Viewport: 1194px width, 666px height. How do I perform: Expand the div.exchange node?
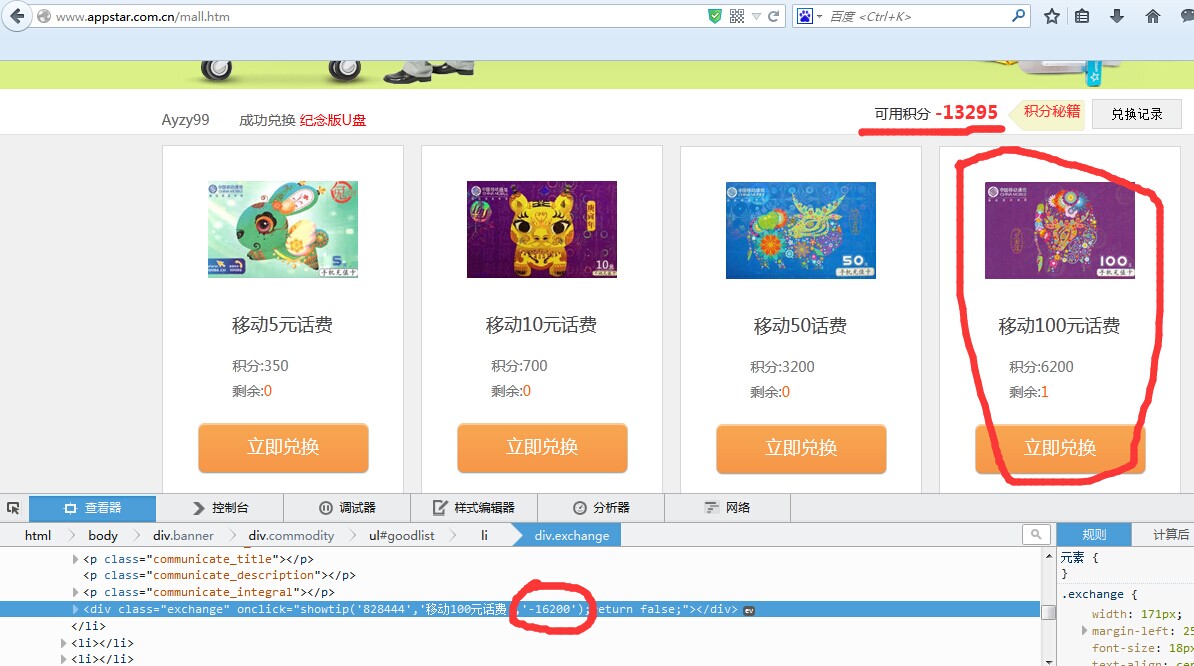tap(75, 609)
